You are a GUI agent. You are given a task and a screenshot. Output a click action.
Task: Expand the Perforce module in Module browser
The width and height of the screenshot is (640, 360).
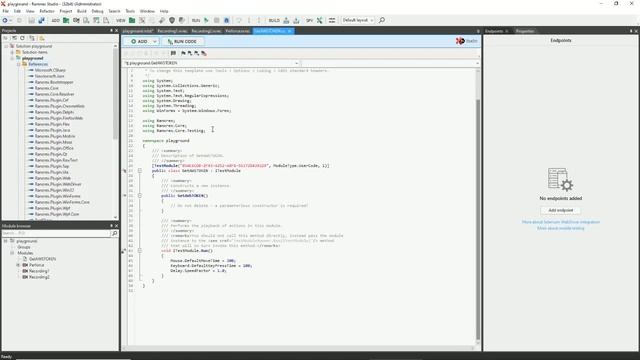point(18,265)
